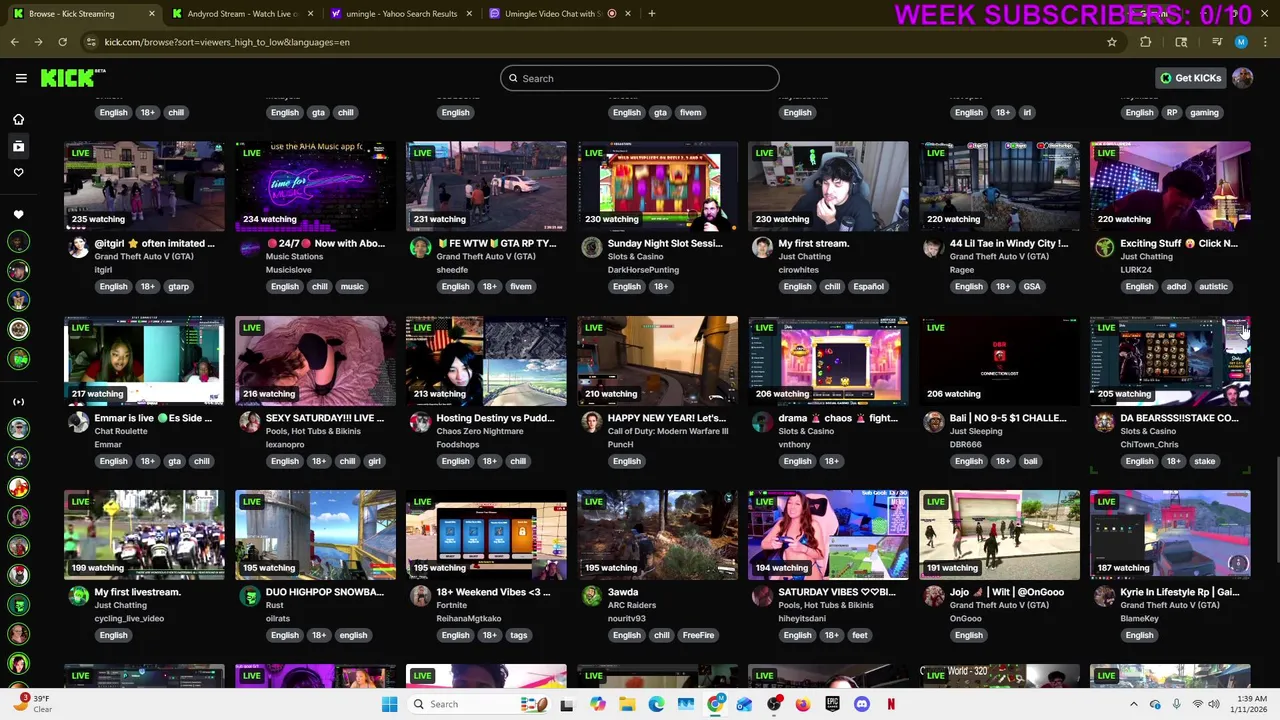Bookmark this page with the star icon

[x=1111, y=42]
